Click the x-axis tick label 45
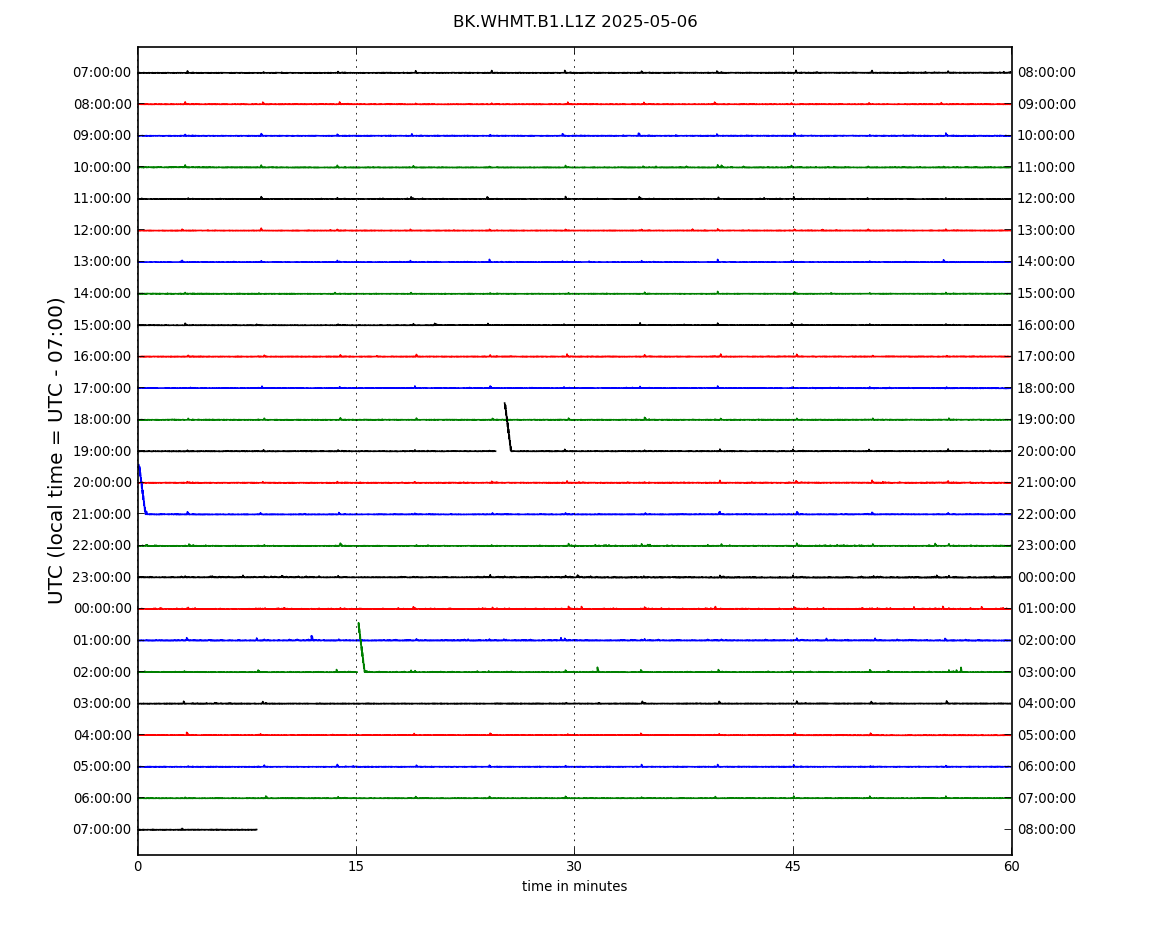Viewport: 1150px width, 950px height. coord(793,866)
